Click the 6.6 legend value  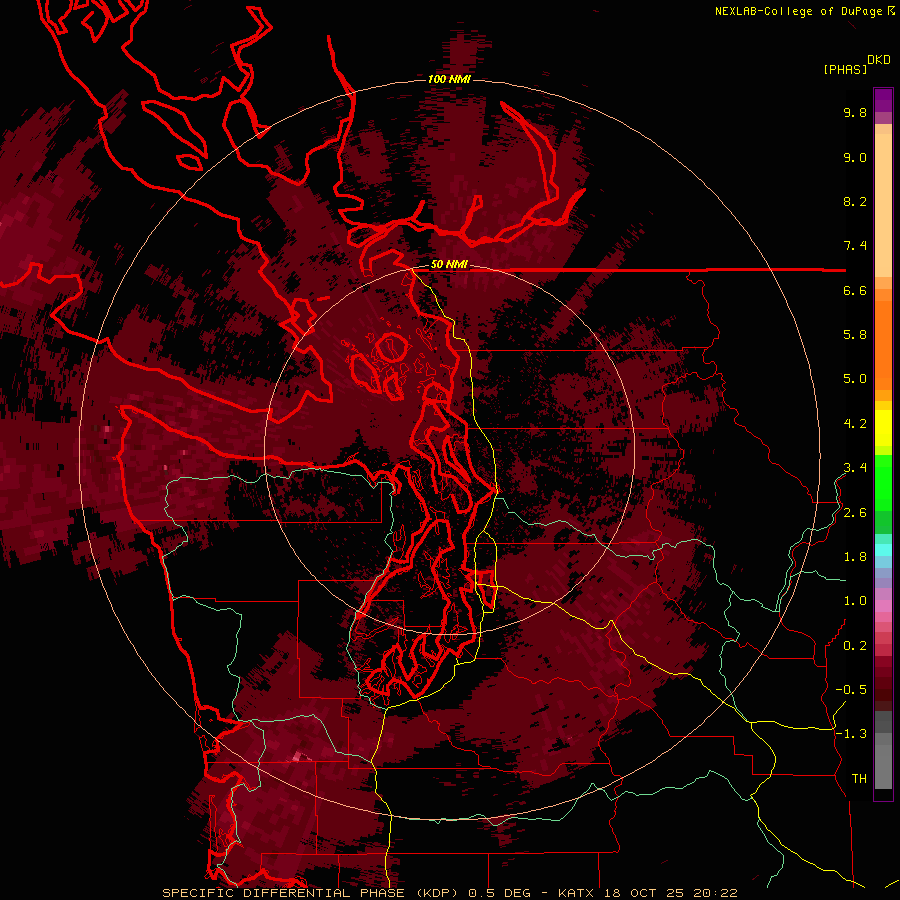coord(855,290)
